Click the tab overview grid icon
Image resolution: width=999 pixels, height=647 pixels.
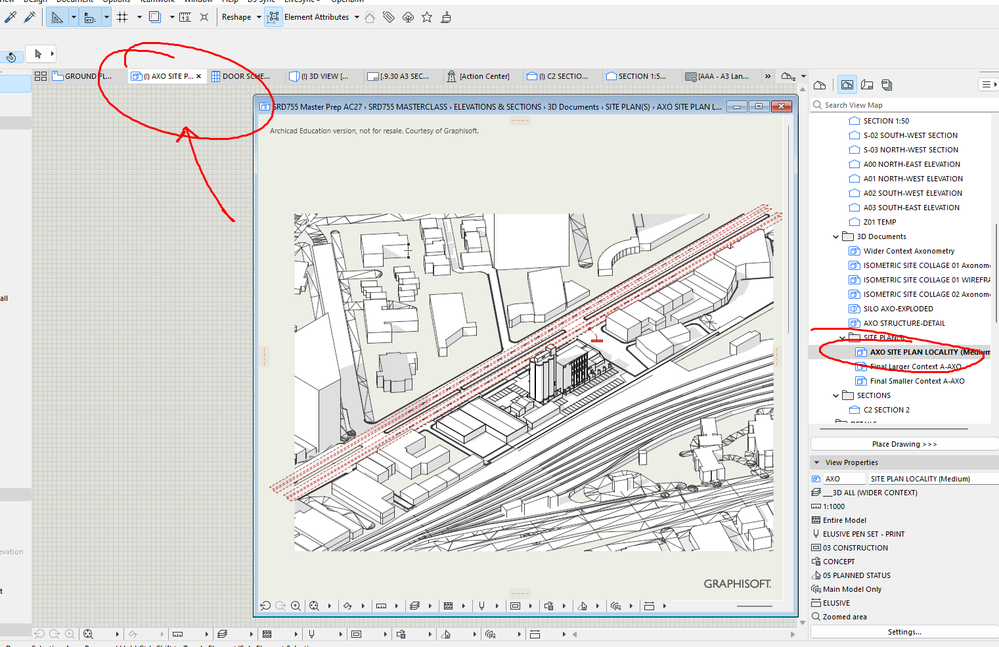point(41,76)
